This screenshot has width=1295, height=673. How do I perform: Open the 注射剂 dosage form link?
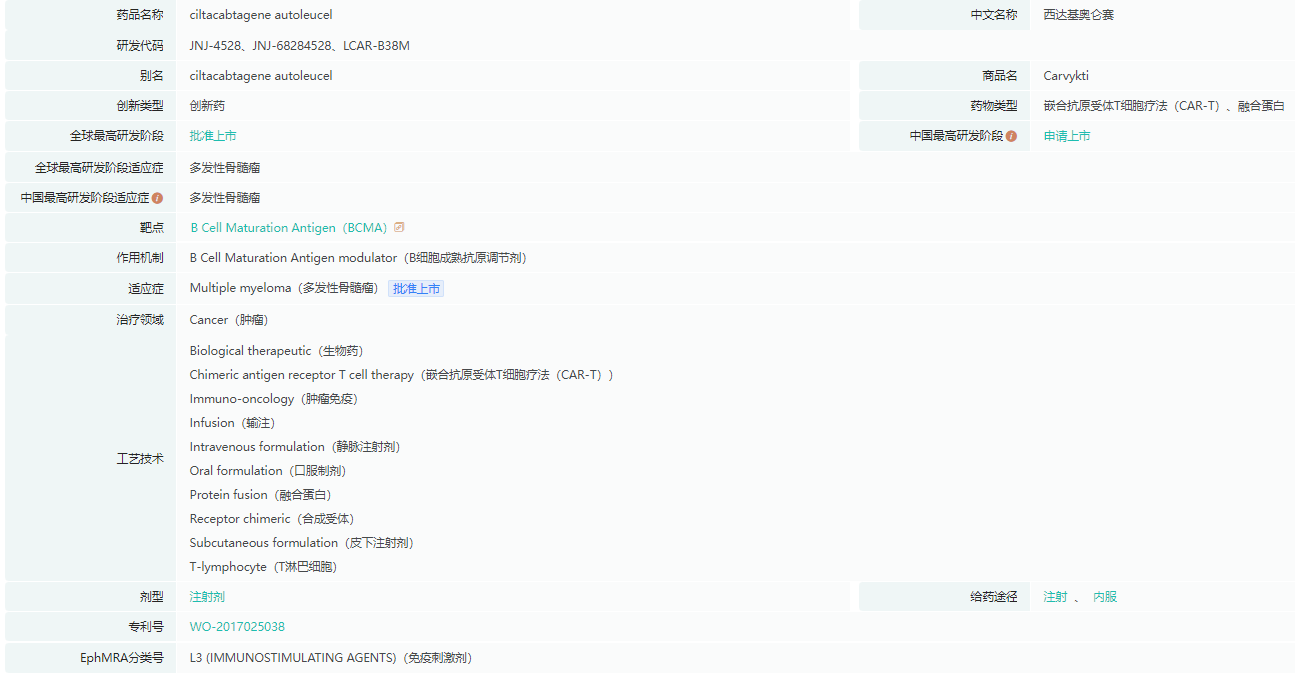[207, 597]
